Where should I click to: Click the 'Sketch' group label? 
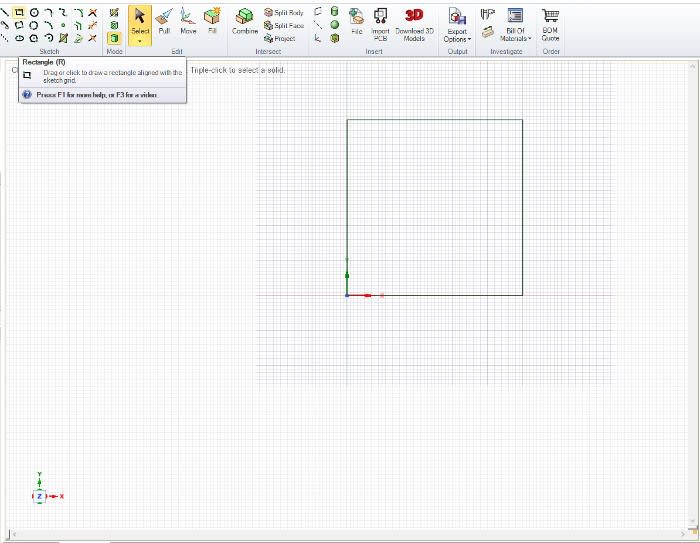tap(49, 51)
